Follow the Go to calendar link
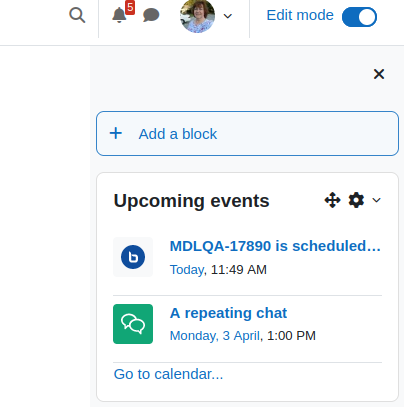The image size is (404, 407). [x=168, y=374]
